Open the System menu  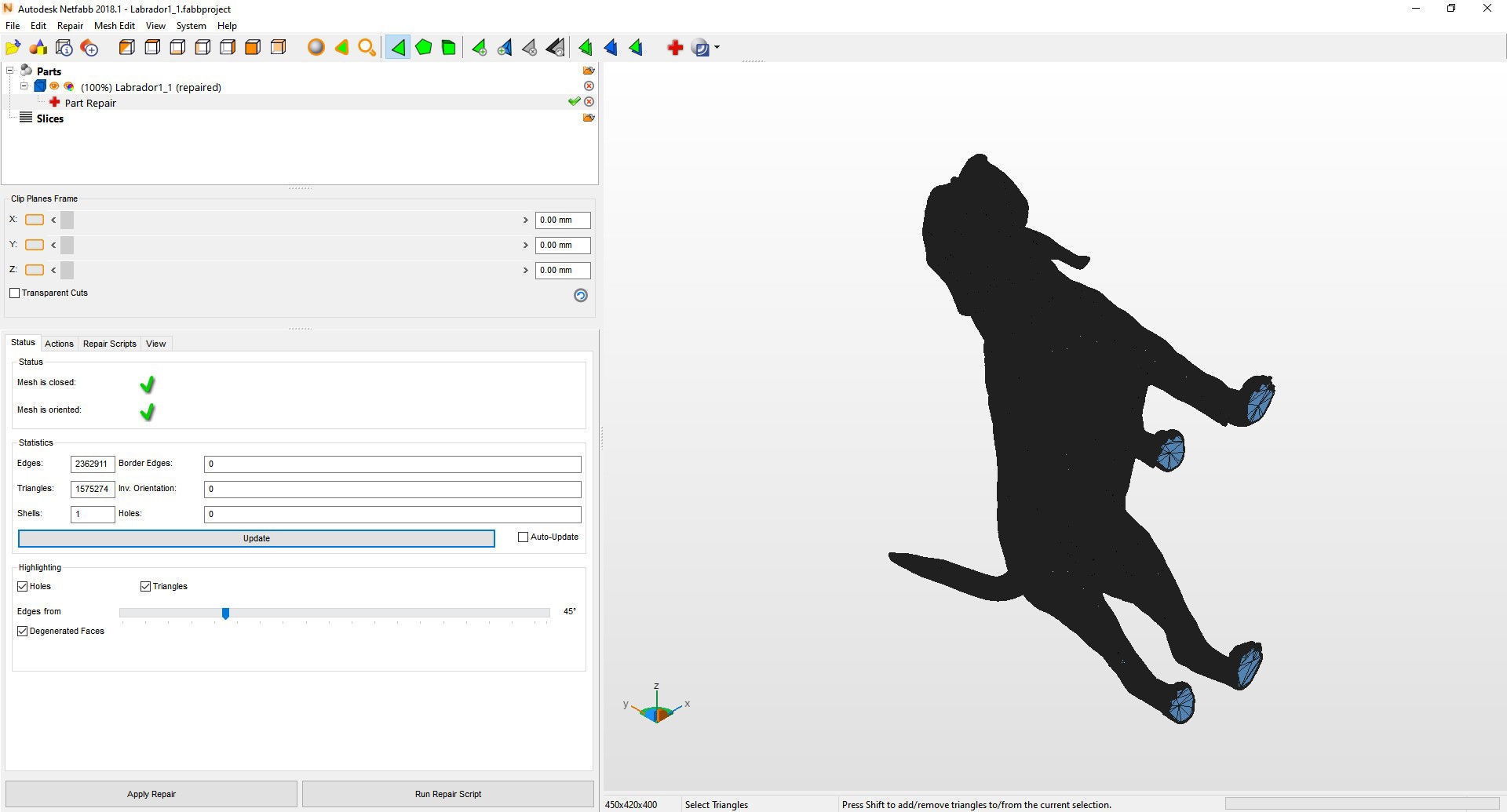point(192,26)
